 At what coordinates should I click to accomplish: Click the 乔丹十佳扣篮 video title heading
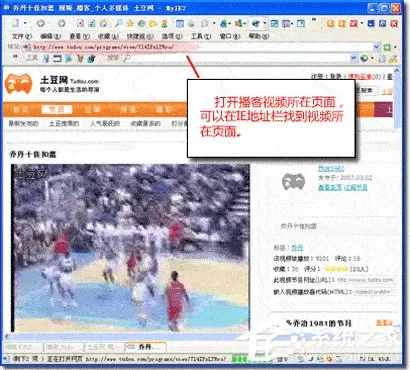[x=33, y=154]
